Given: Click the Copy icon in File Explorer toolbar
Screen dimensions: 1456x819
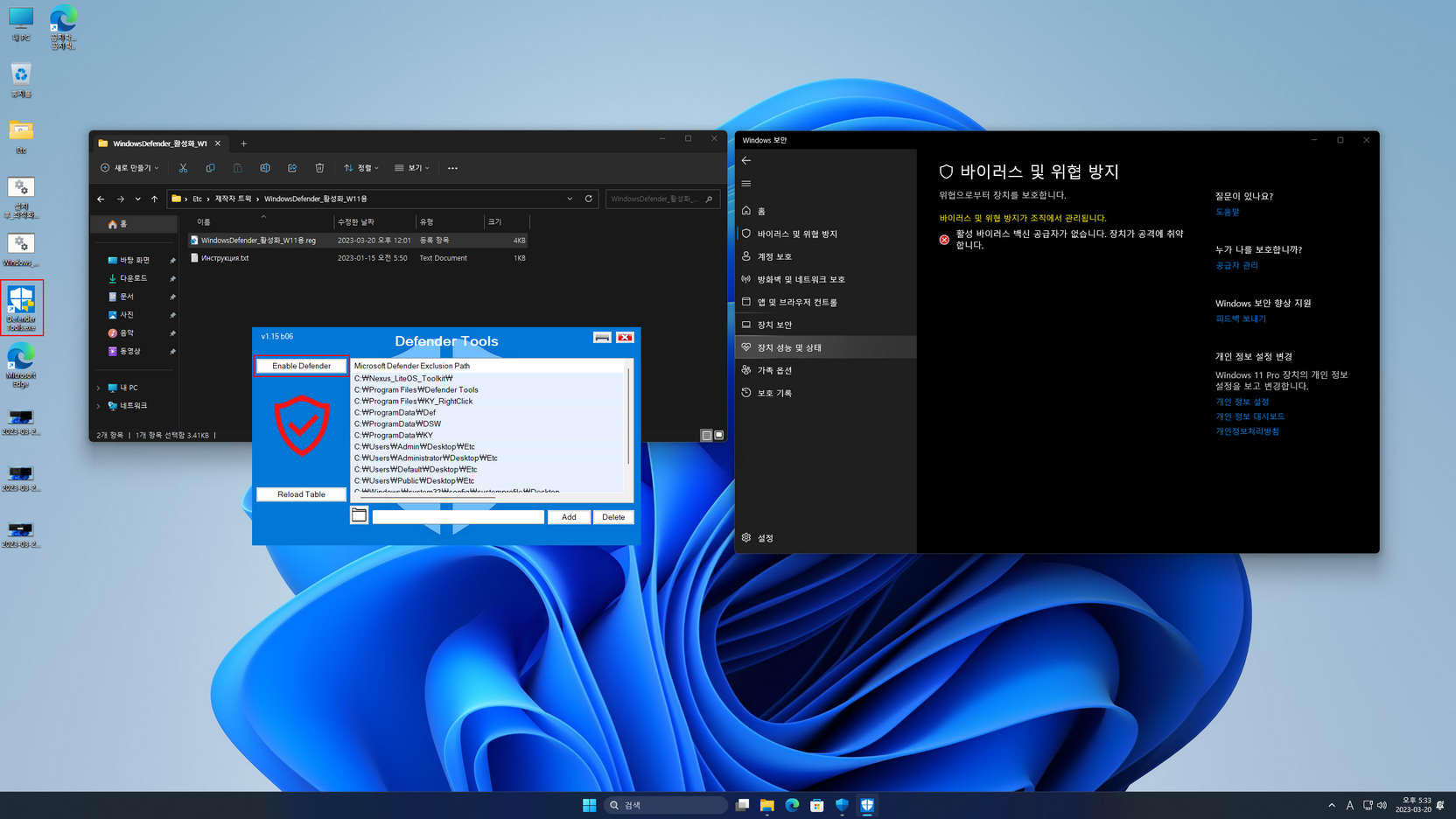Looking at the screenshot, I should pos(210,168).
